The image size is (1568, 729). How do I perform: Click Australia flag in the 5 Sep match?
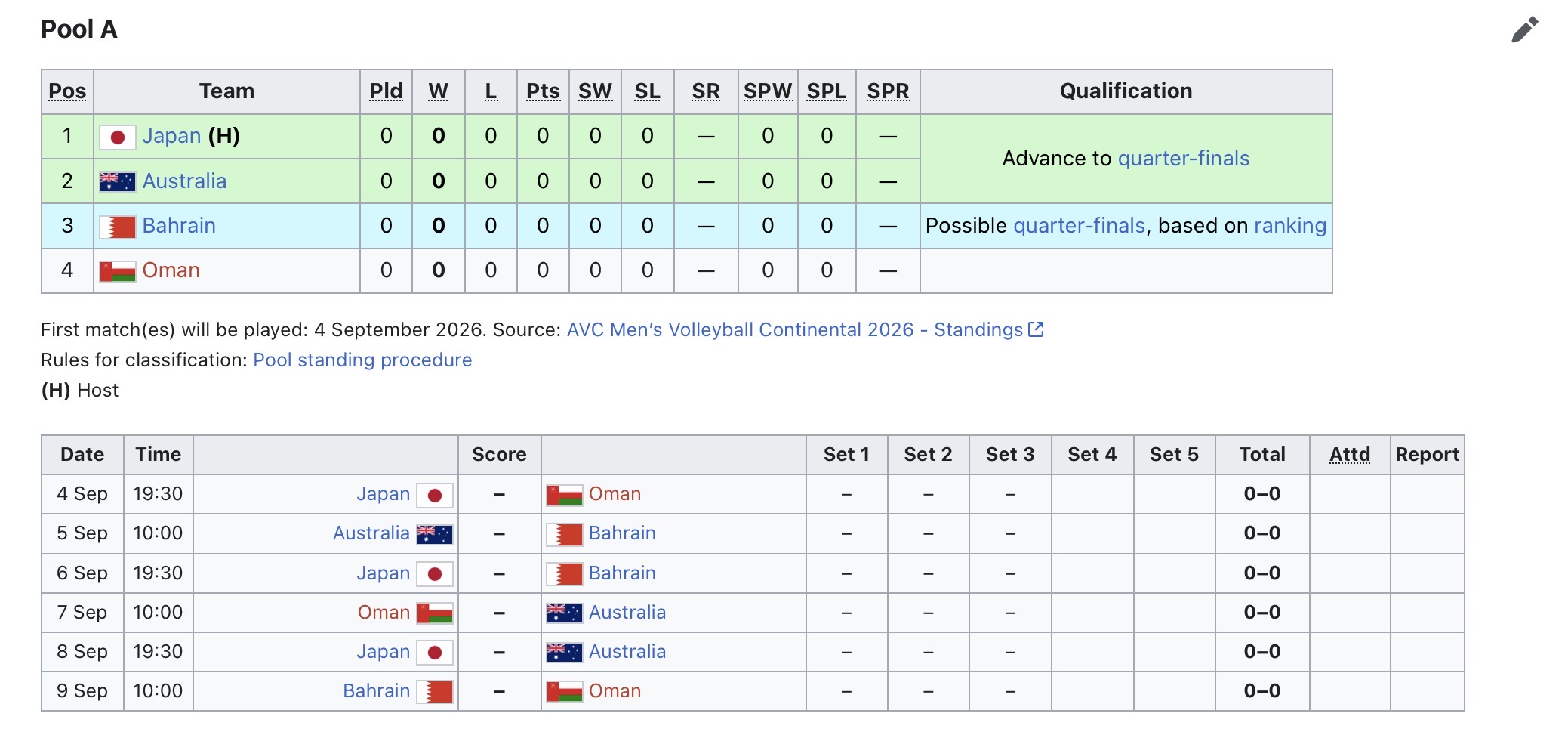pos(435,534)
